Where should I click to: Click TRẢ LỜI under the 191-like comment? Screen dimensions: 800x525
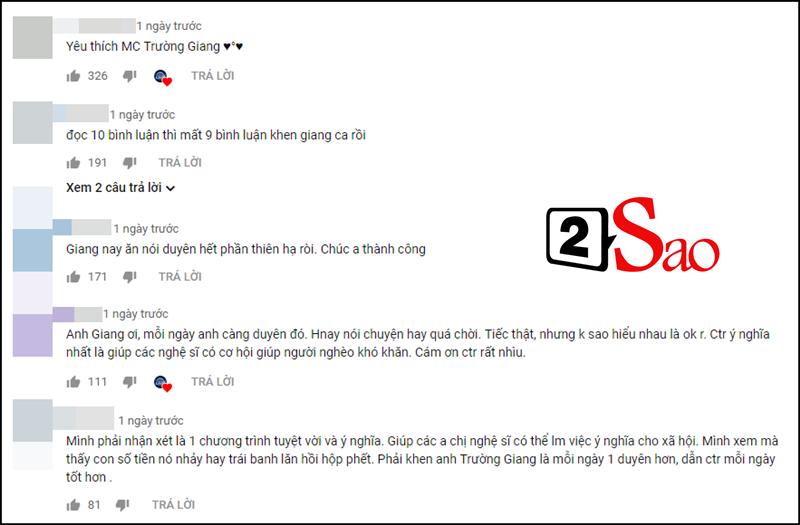click(x=180, y=163)
